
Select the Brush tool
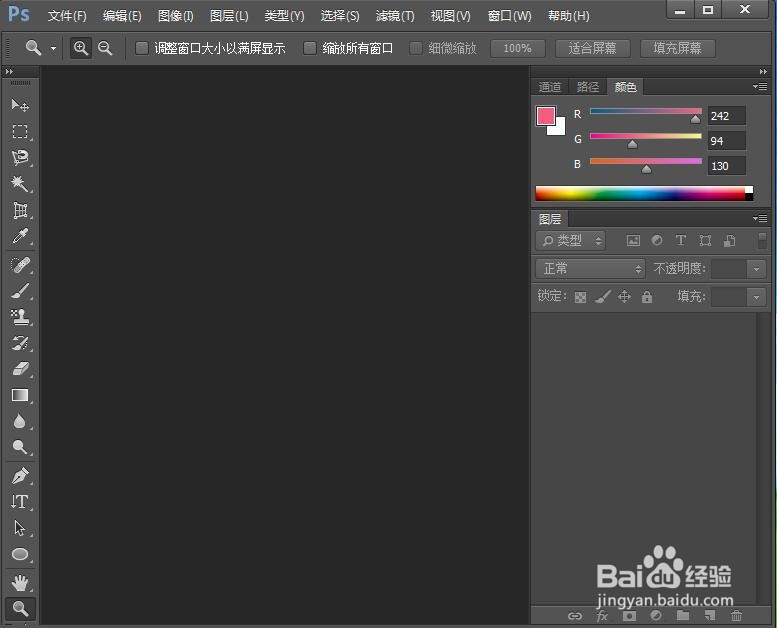point(20,291)
